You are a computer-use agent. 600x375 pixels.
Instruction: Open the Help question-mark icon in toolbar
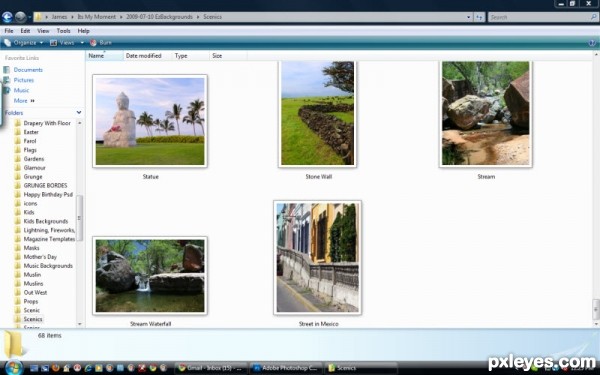[592, 43]
